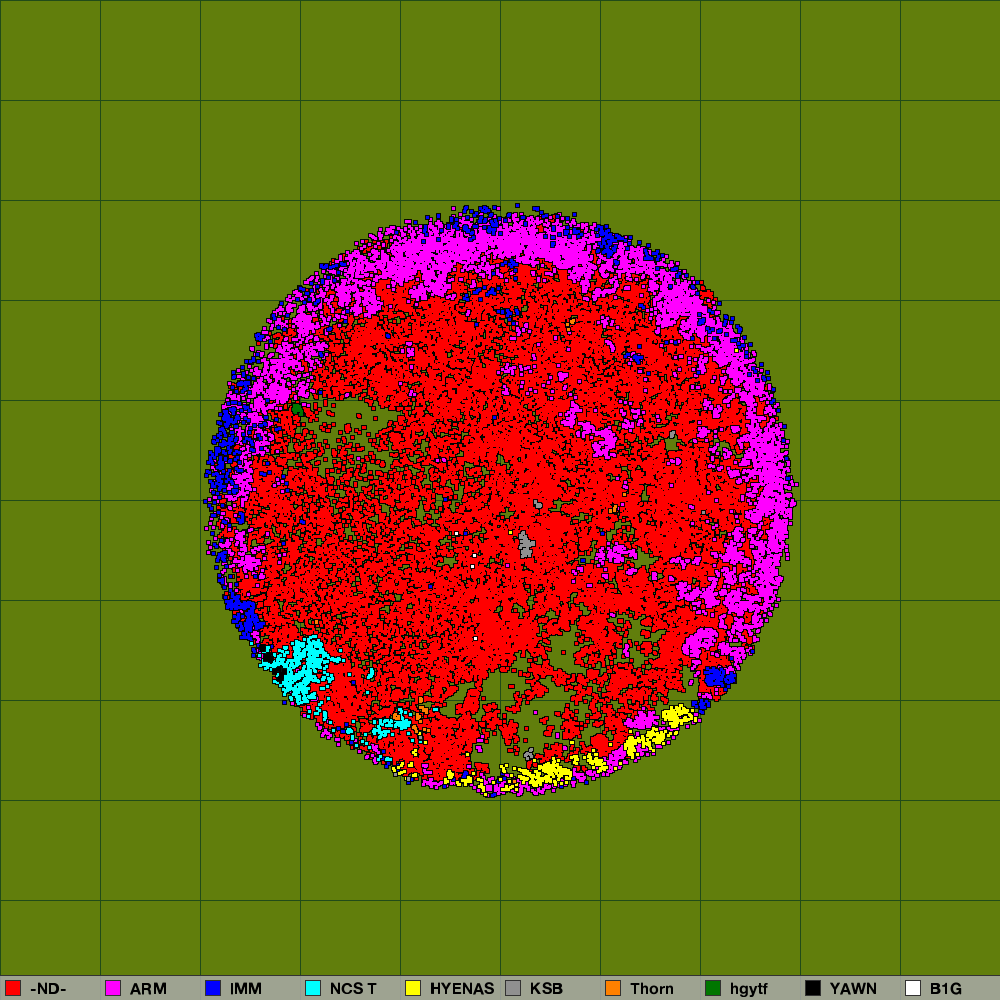Click the large gray KSB cluster at map center
Screen dimensions: 1000x1000
(x=525, y=546)
